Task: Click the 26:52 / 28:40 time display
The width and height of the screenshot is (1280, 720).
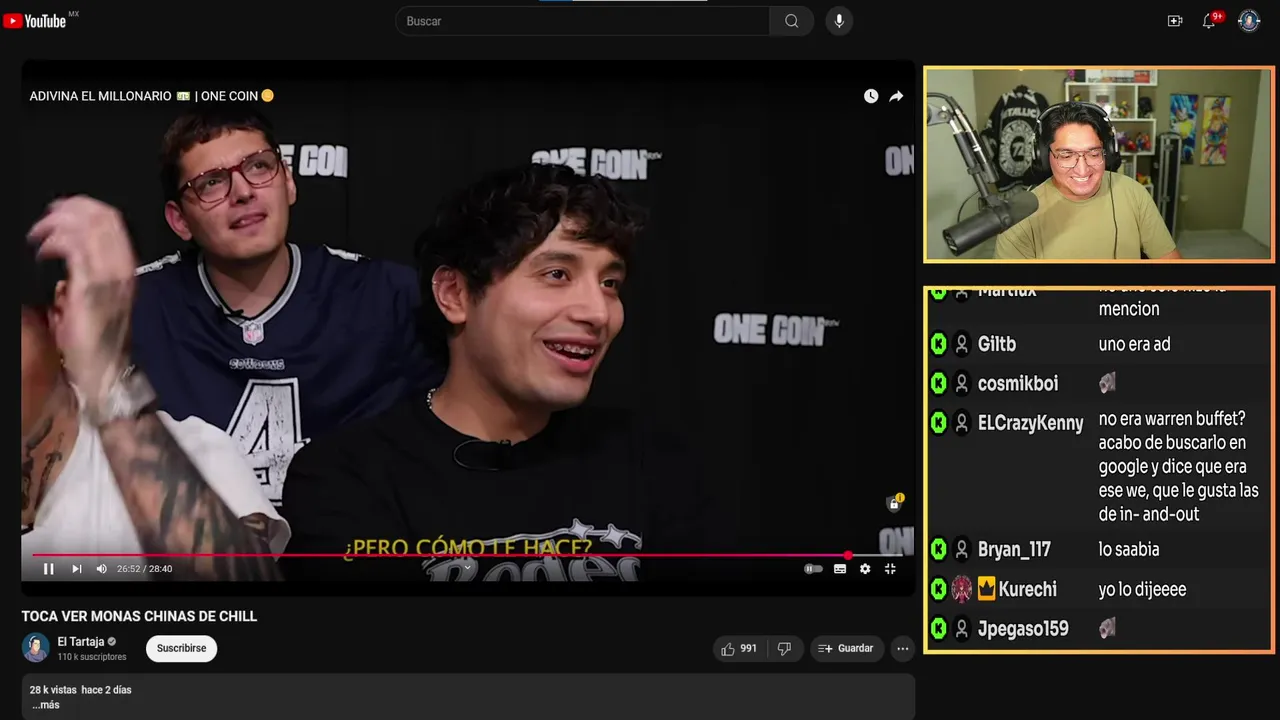Action: point(145,569)
